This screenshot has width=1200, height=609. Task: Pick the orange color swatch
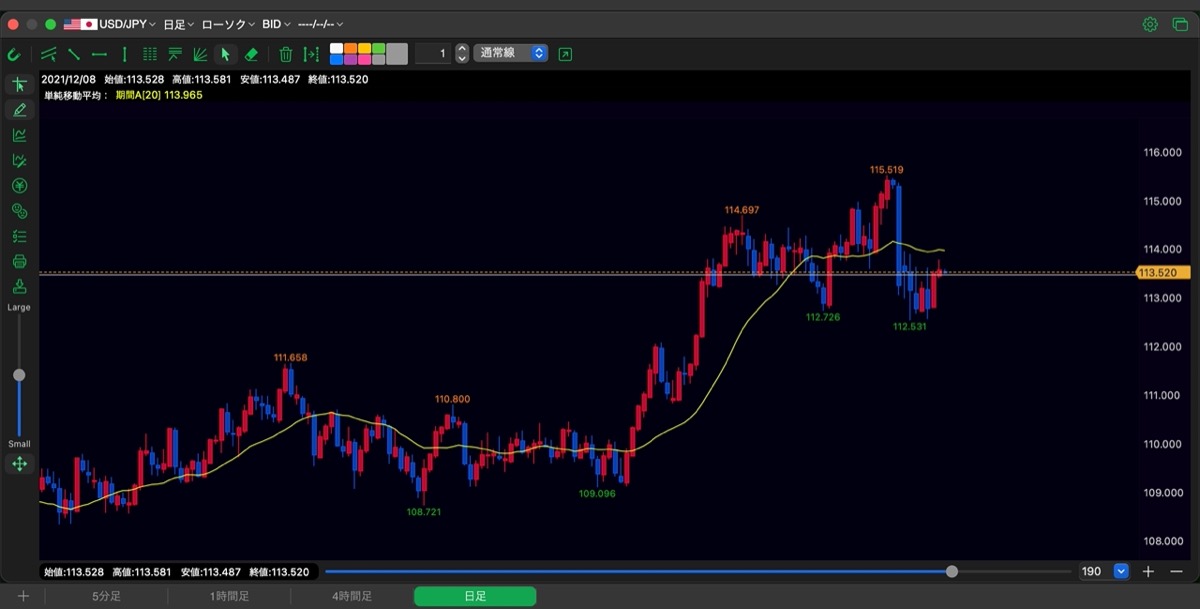click(x=350, y=48)
